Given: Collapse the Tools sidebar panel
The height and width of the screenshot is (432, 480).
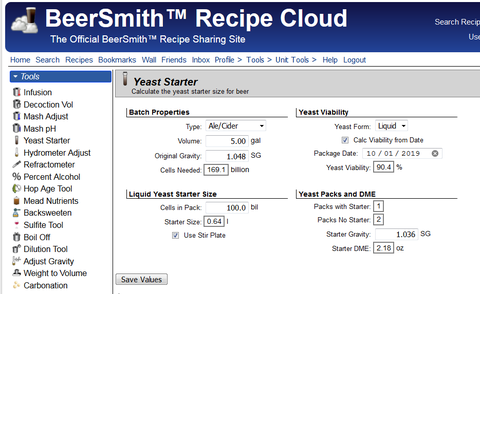Looking at the screenshot, I should click(x=60, y=77).
